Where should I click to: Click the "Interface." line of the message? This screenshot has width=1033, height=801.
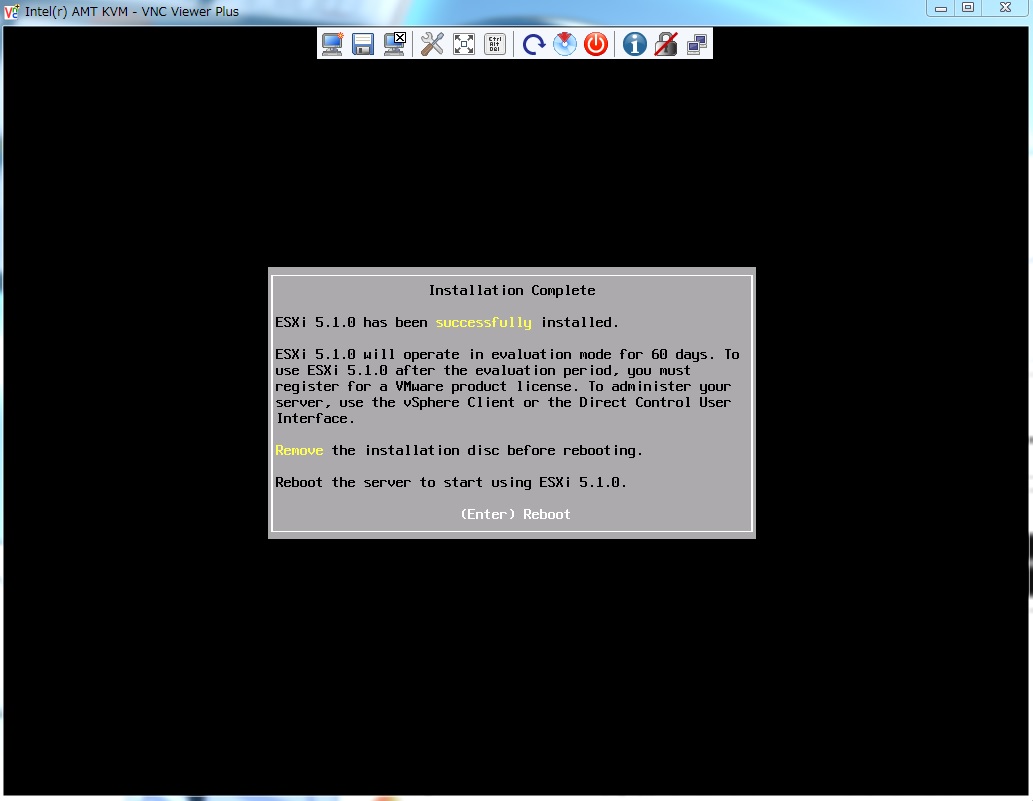(315, 419)
